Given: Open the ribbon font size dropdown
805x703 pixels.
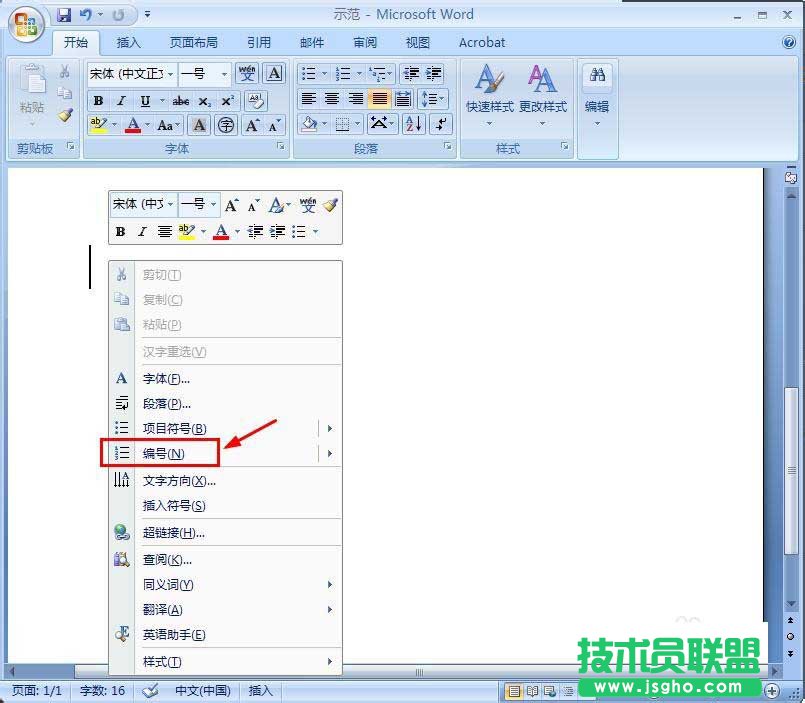Looking at the screenshot, I should (224, 74).
